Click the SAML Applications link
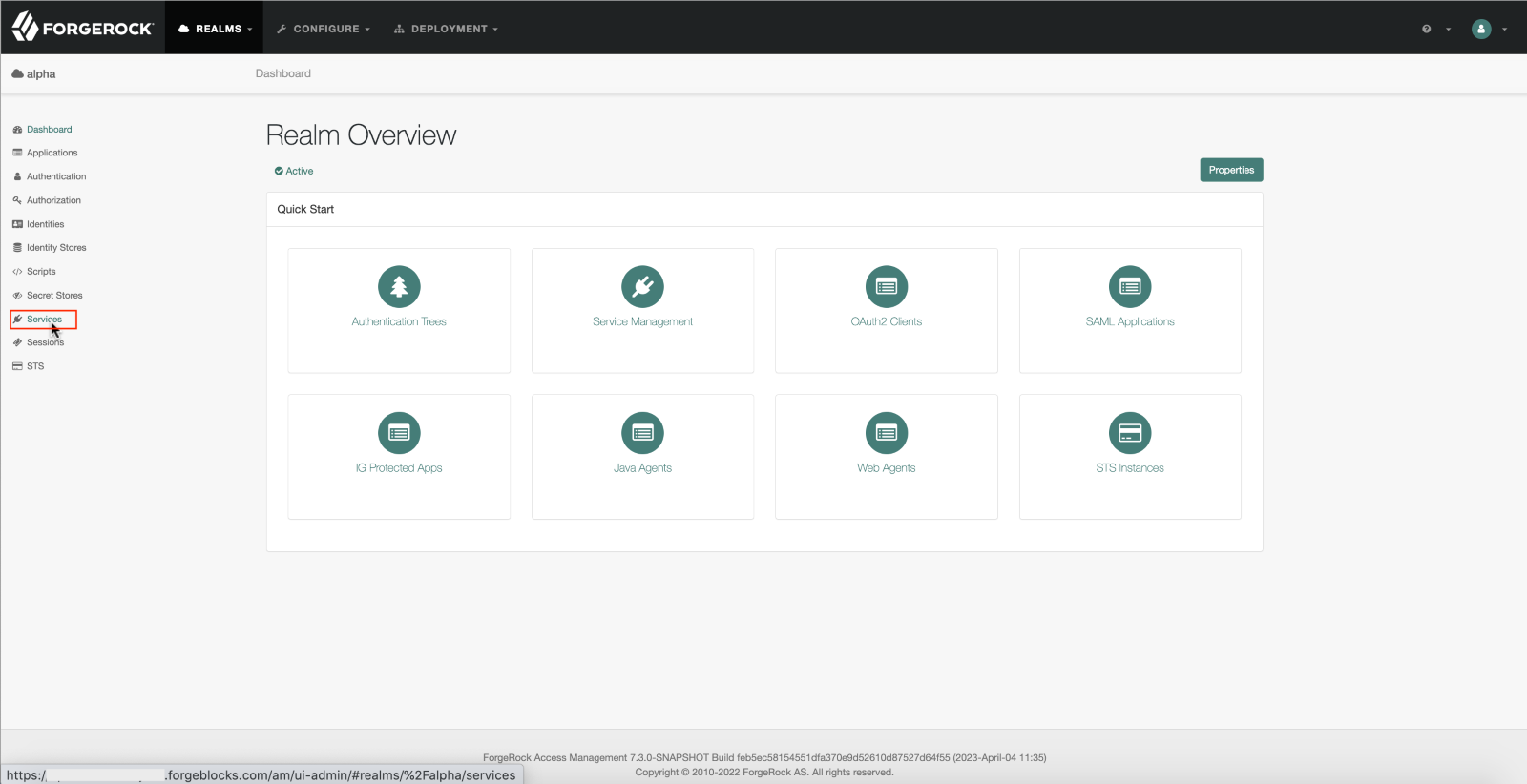Screen dimensions: 1527x784 click(x=1130, y=321)
